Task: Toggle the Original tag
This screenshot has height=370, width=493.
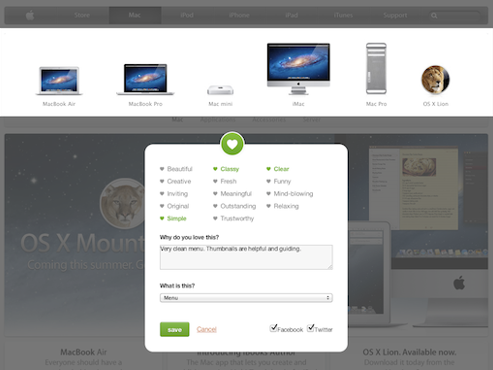Action: [175, 206]
